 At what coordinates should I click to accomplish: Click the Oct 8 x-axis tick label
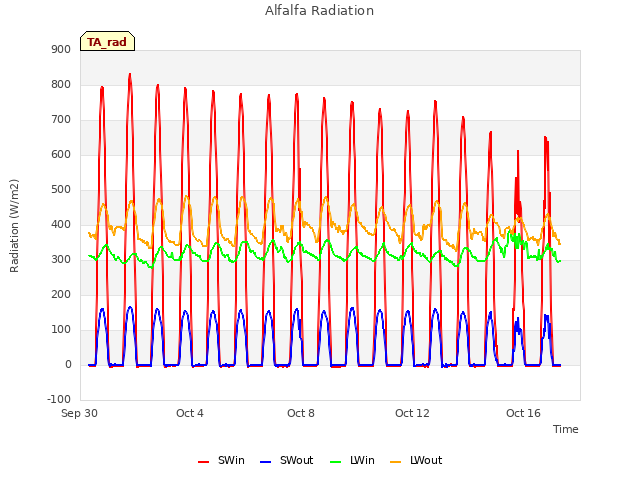click(x=301, y=413)
